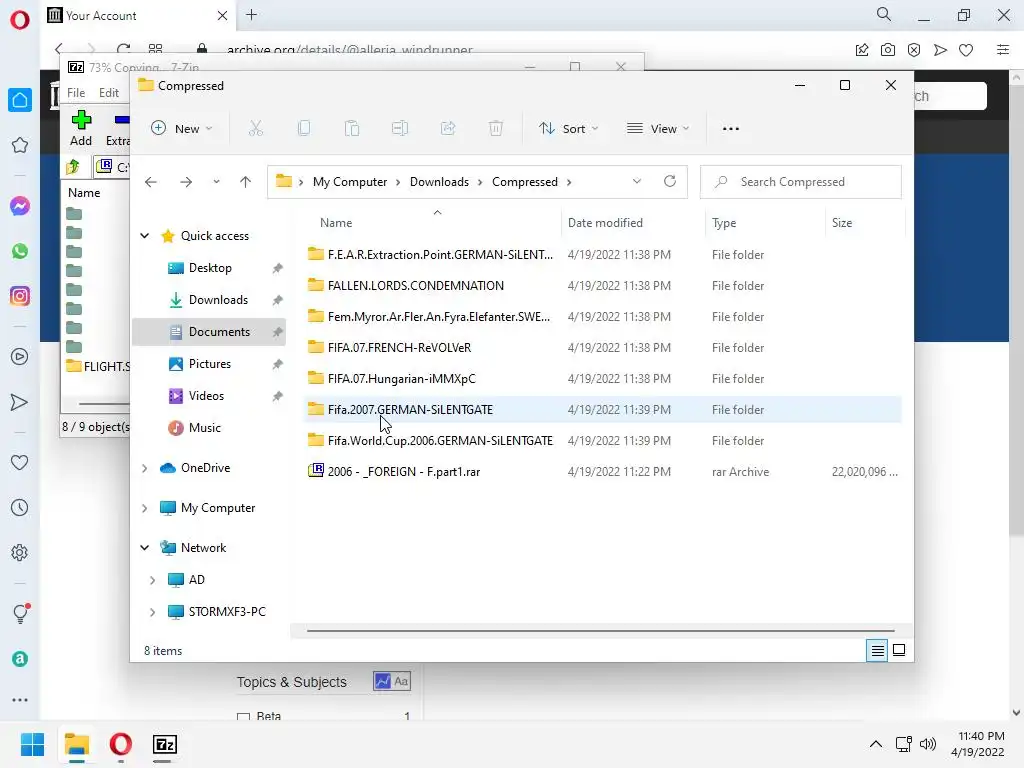Image resolution: width=1024 pixels, height=768 pixels.
Task: Click the Date modified column header
Action: [633, 223]
